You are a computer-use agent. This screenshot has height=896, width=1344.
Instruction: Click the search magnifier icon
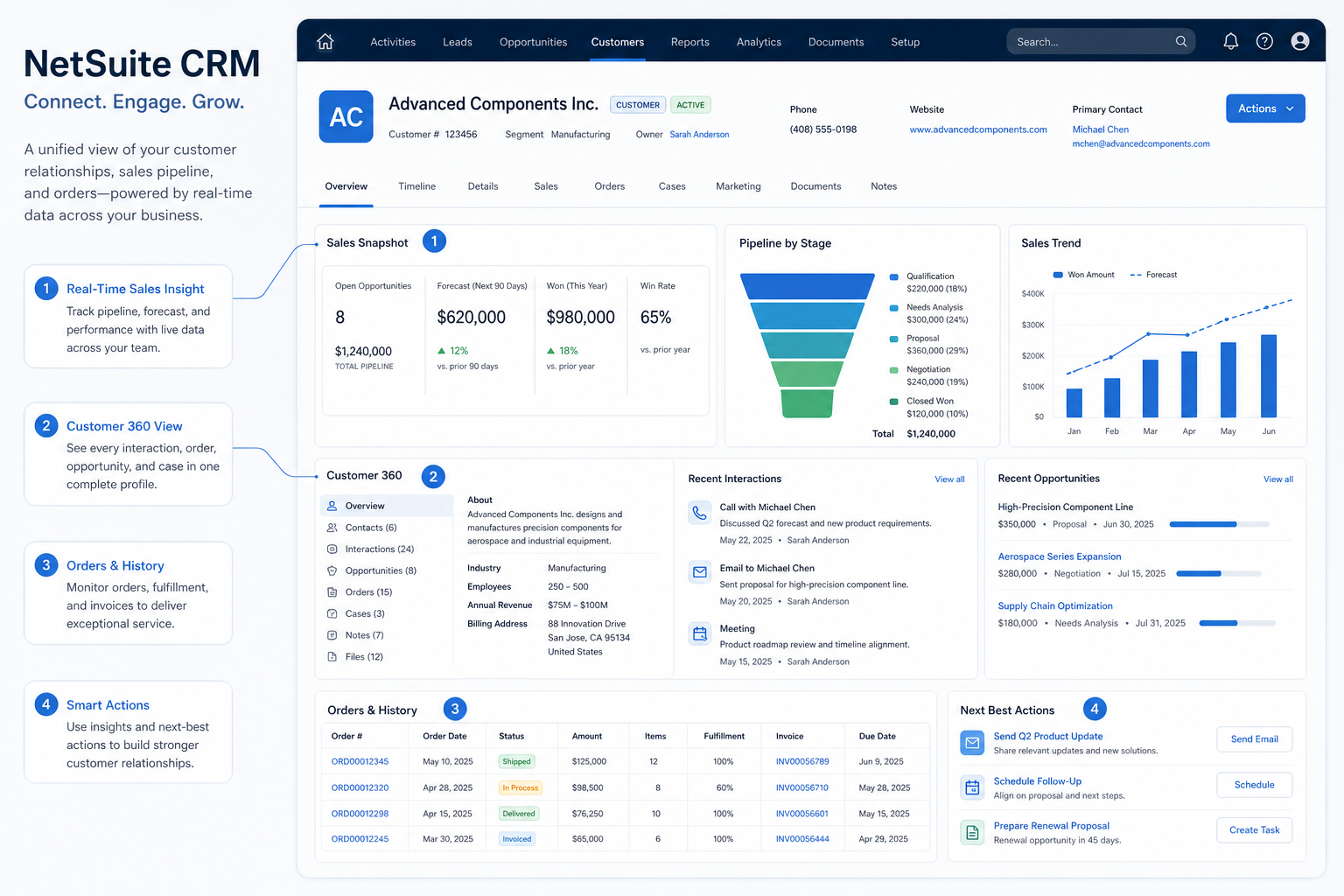1181,41
